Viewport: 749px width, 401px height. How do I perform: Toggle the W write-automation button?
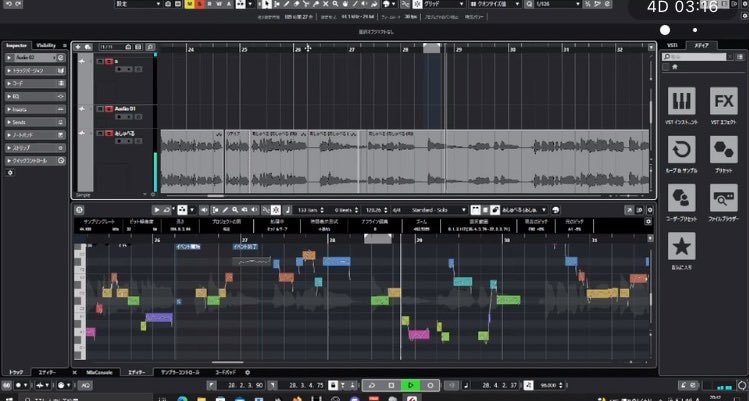219,4
